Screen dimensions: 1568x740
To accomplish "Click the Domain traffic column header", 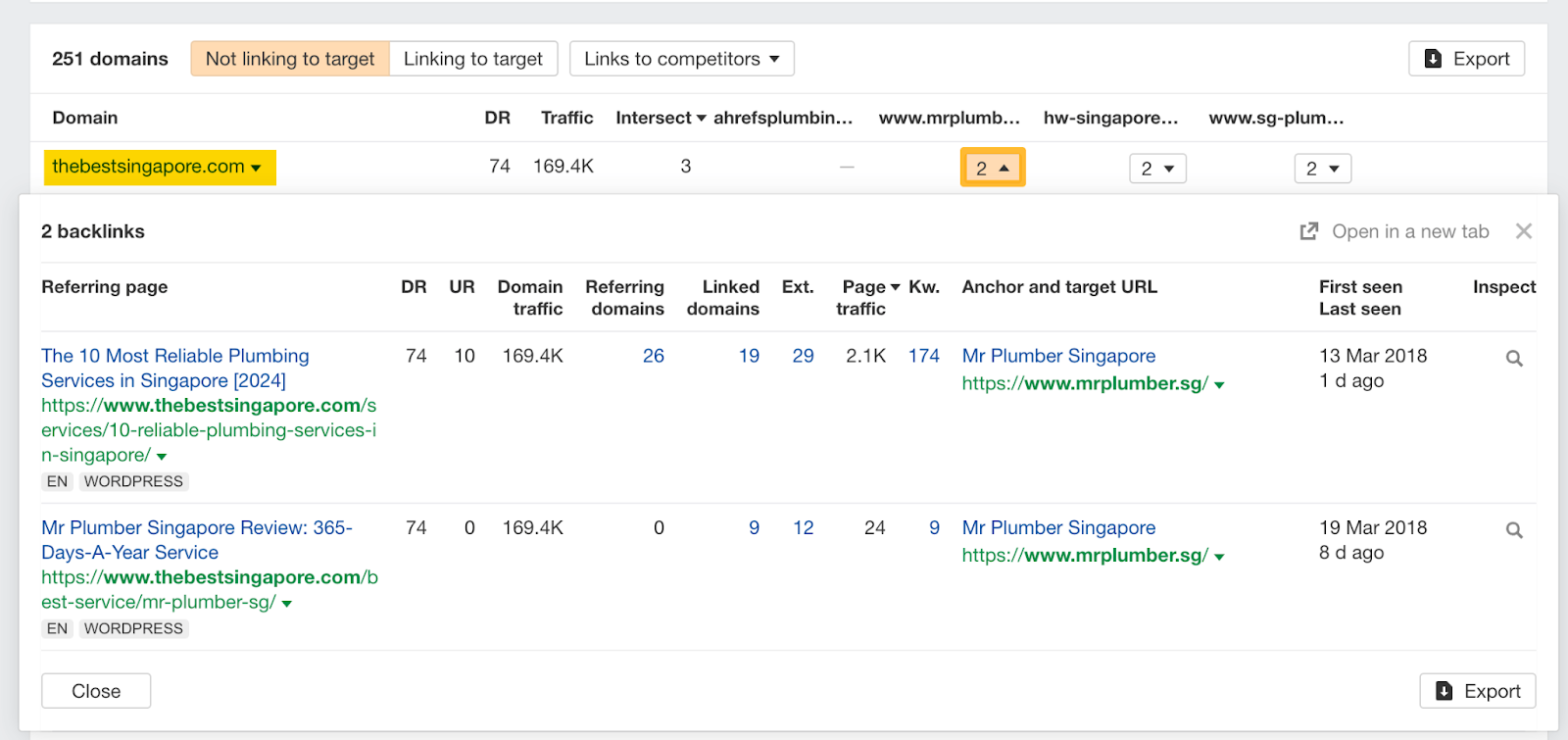I will [x=530, y=297].
